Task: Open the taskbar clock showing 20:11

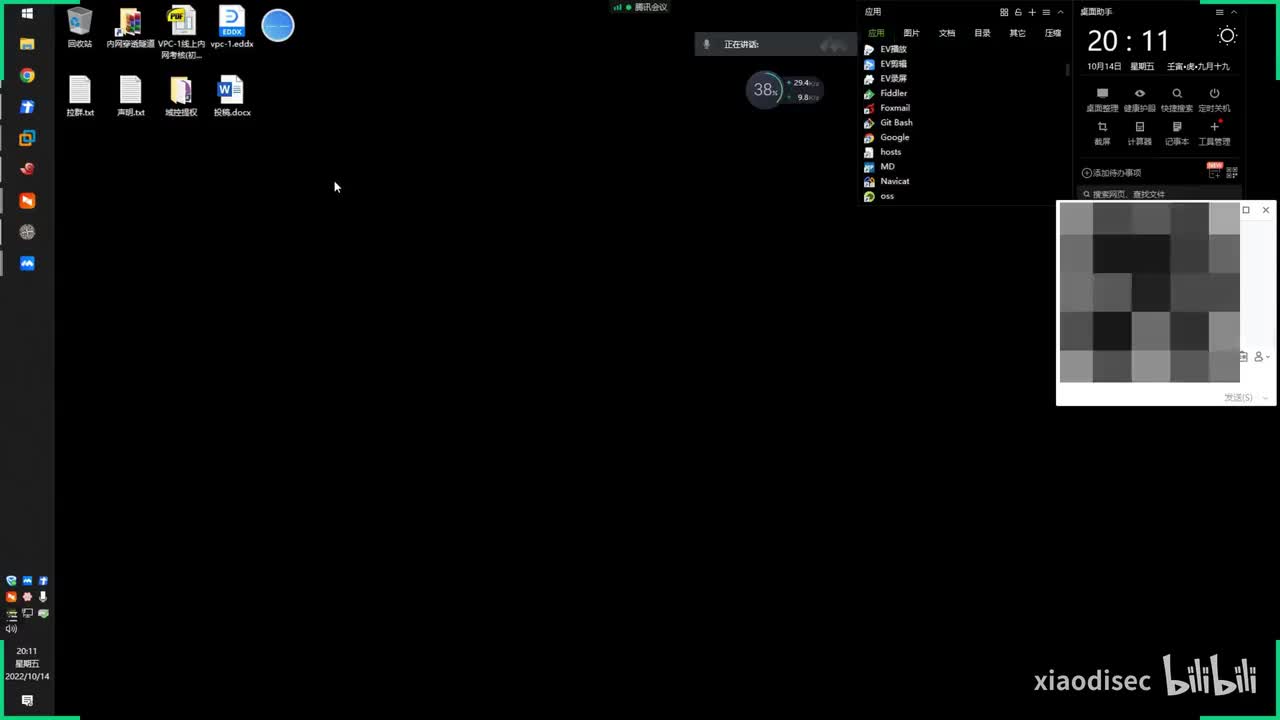Action: point(27,651)
